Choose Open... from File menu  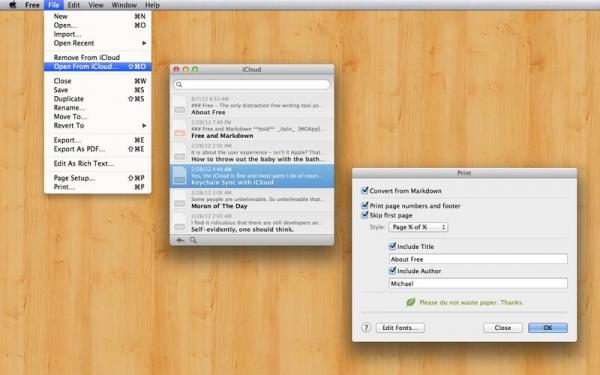pyautogui.click(x=98, y=25)
